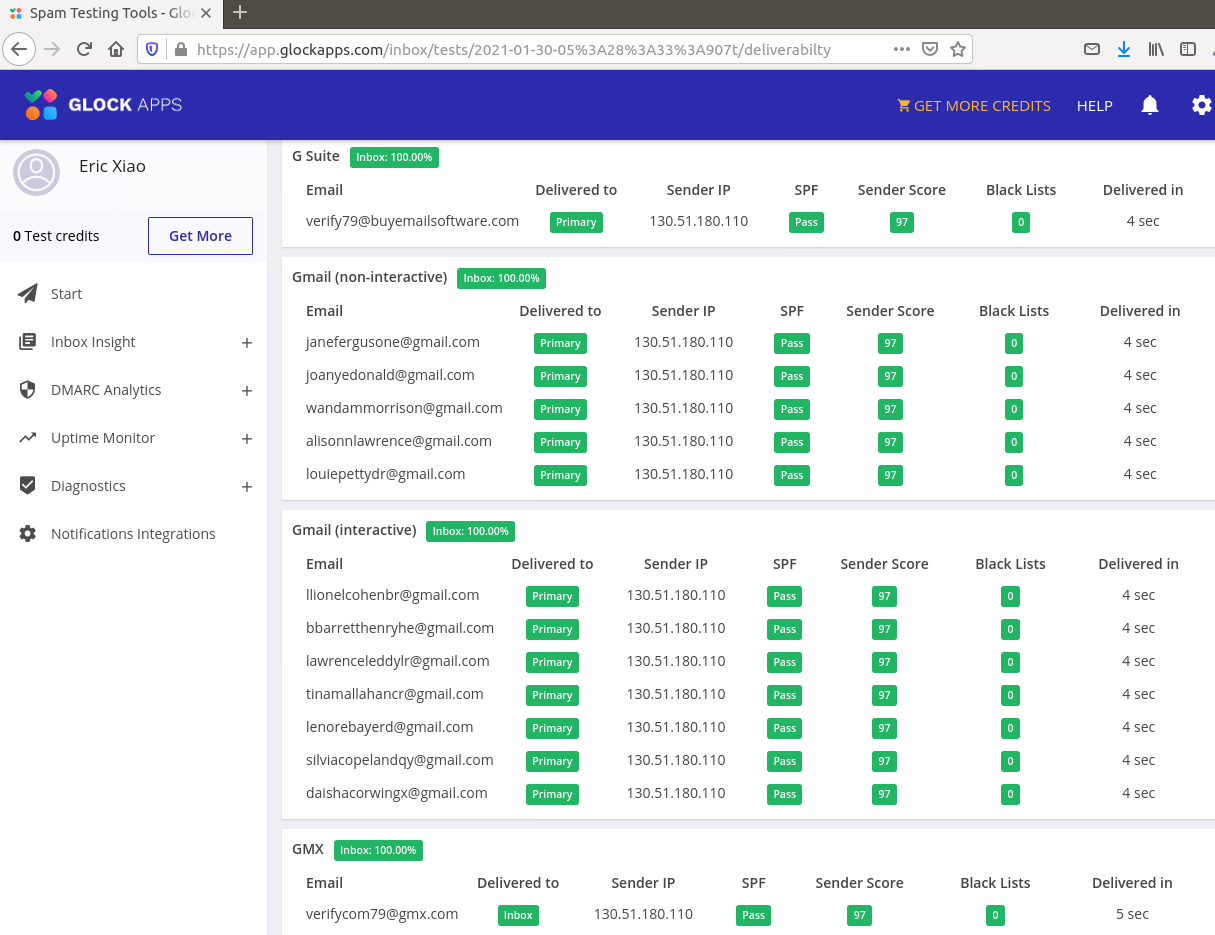The image size is (1215, 935).
Task: Open a new browser tab
Action: 240,13
